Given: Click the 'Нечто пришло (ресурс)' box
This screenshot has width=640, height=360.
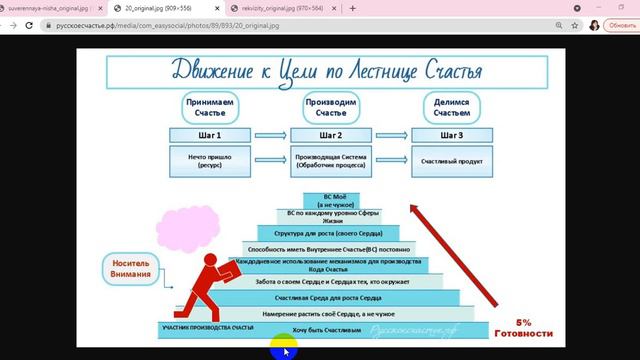Looking at the screenshot, I should coord(210,161).
